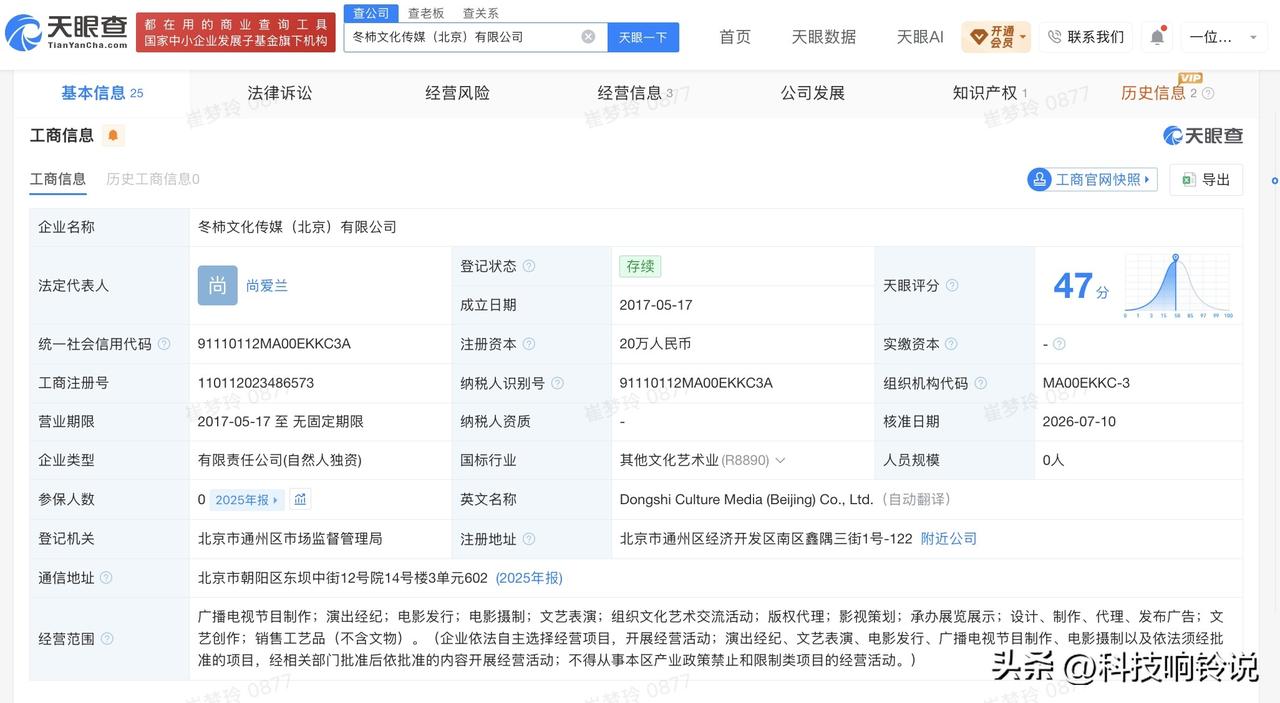This screenshot has width=1280, height=703.
Task: Click the TianYanCha logo at top left
Action: [66, 33]
